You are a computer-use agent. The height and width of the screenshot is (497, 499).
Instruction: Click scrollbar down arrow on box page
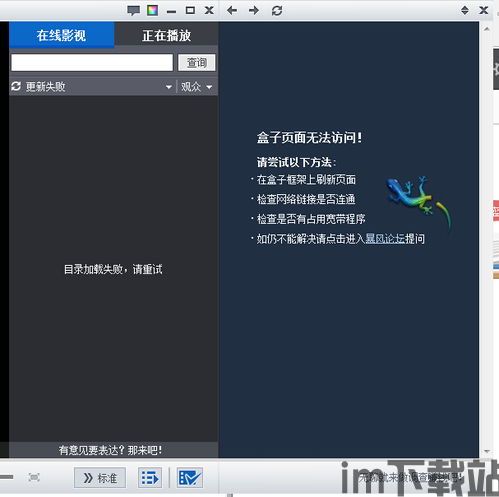click(486, 451)
